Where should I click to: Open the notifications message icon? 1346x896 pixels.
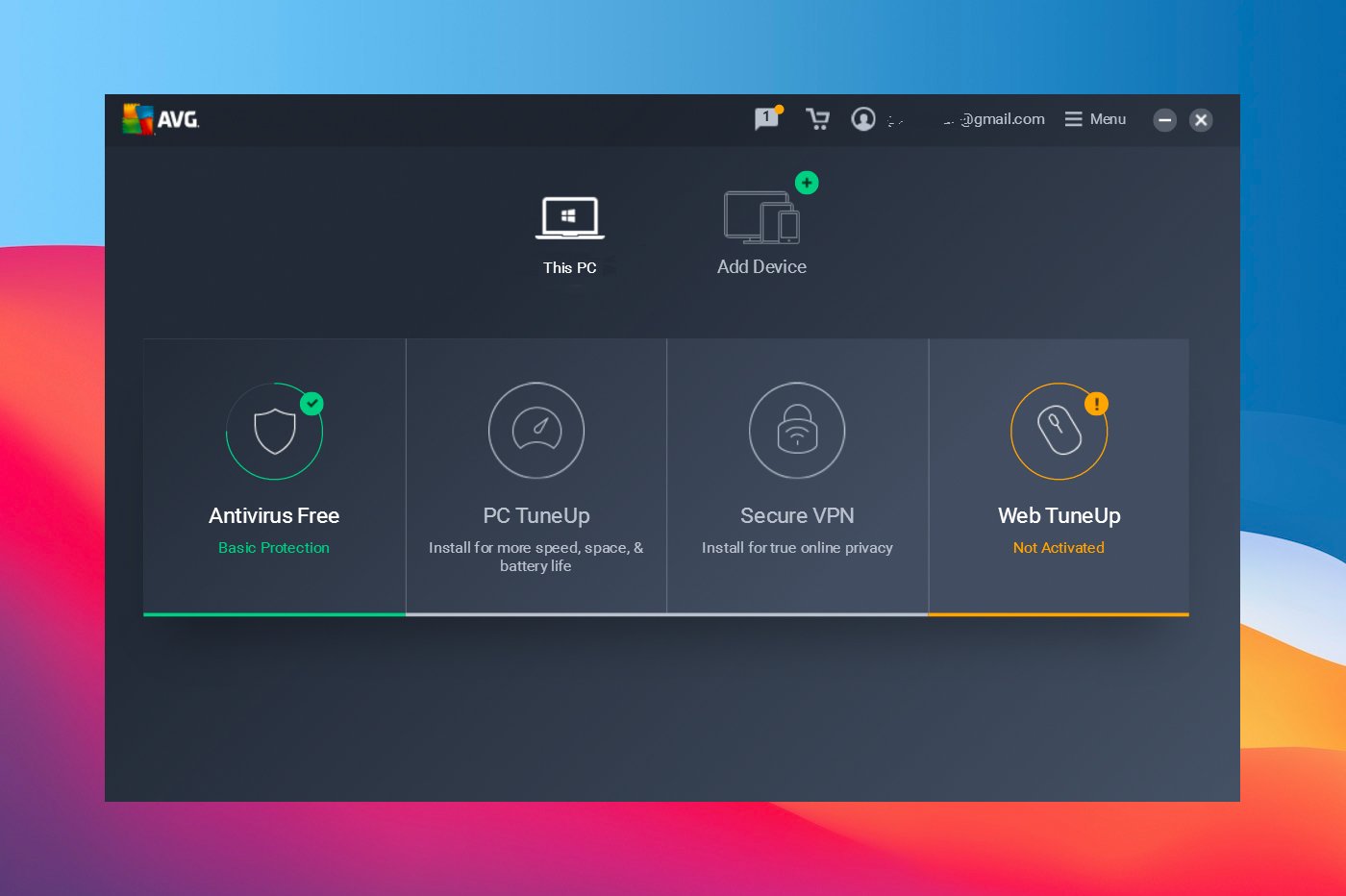click(767, 119)
